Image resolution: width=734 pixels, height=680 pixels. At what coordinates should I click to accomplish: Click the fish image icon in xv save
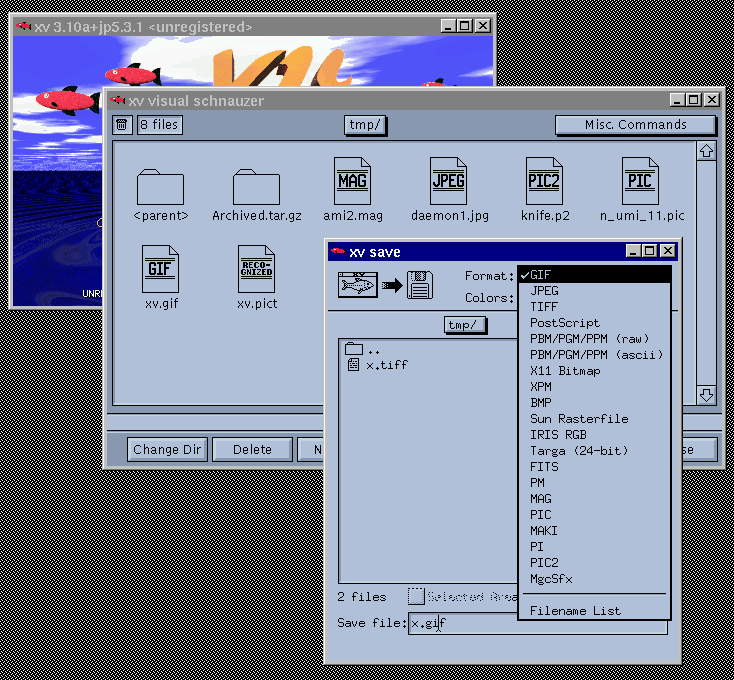point(358,285)
